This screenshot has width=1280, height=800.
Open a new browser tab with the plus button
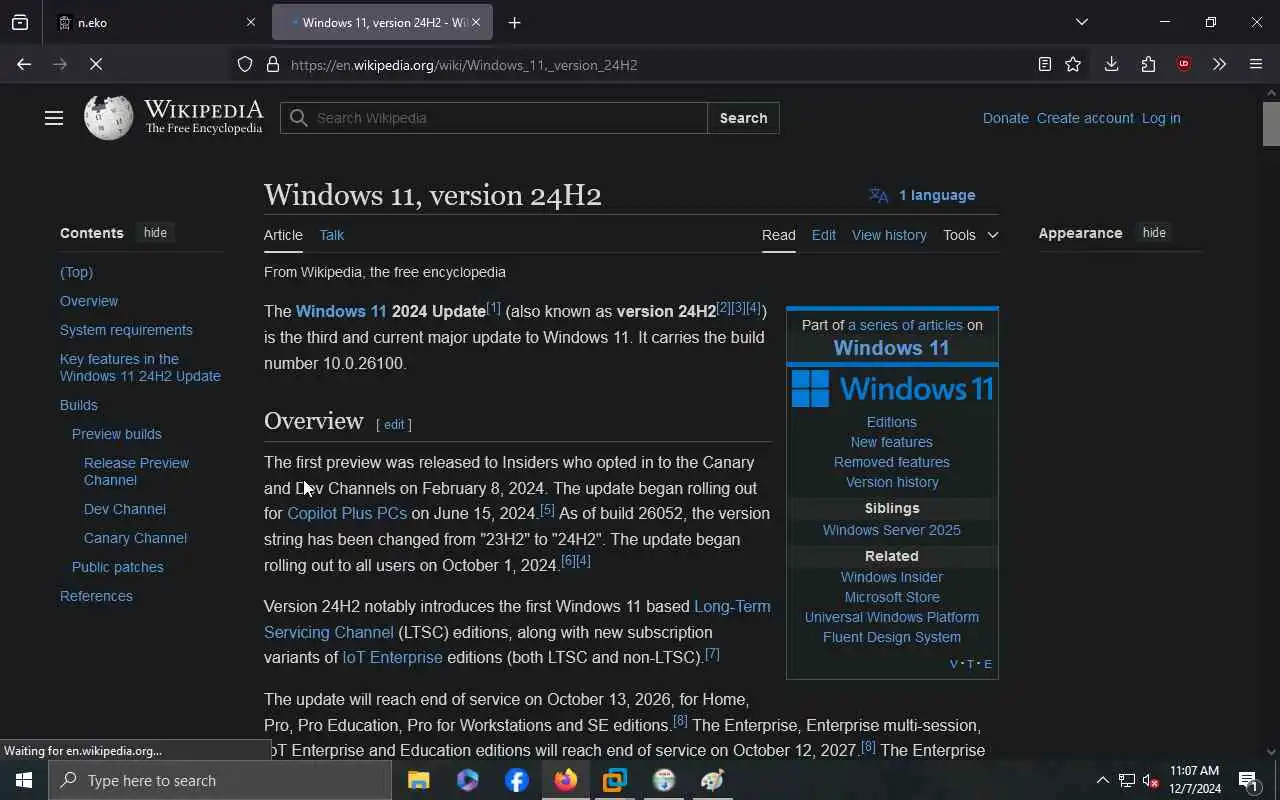(x=515, y=22)
